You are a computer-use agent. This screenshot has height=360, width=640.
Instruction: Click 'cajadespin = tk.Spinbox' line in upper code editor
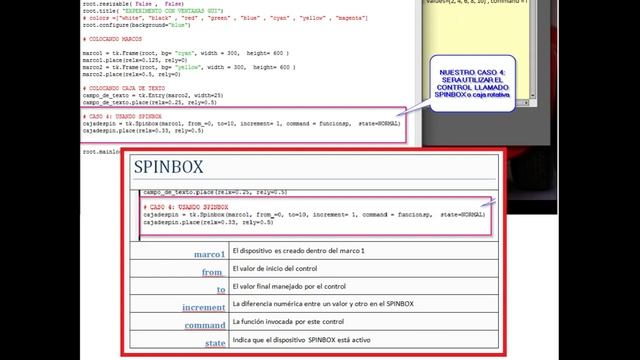(242, 123)
